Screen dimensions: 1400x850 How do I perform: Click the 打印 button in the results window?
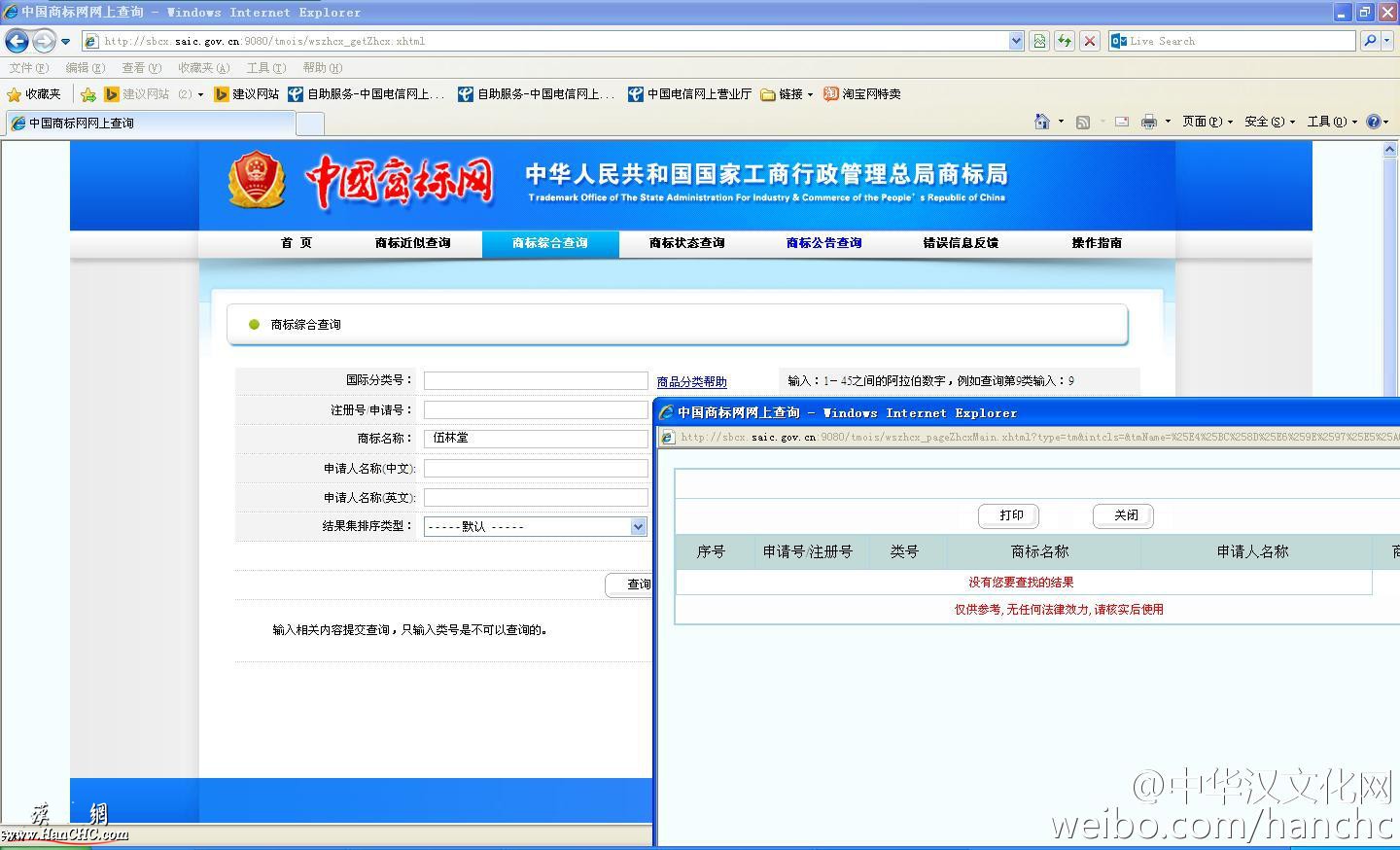tap(1008, 515)
